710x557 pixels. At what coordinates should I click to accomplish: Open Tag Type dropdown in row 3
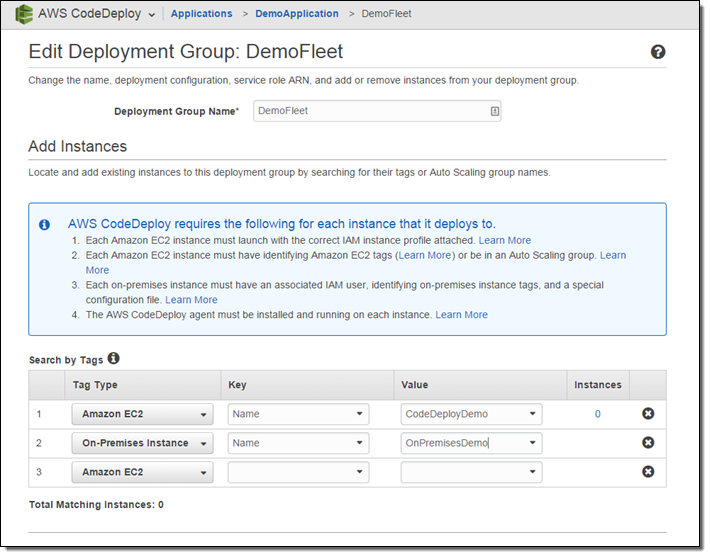pos(142,472)
